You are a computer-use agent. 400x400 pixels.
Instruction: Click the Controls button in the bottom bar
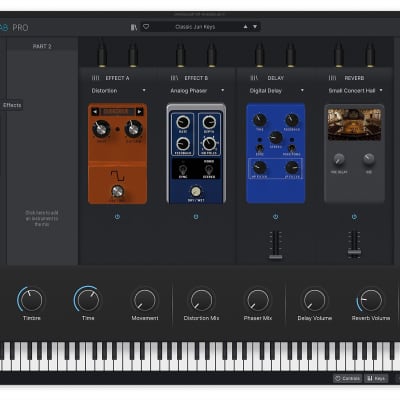tap(347, 378)
